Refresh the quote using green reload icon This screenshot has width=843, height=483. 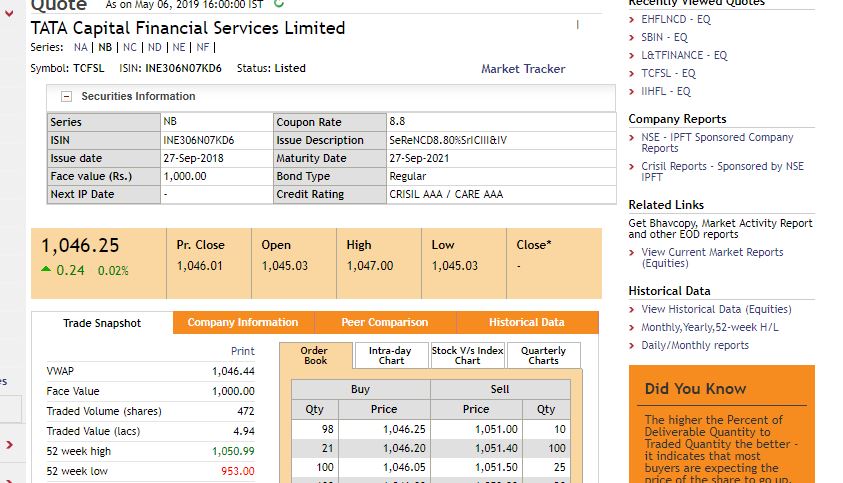coord(278,3)
